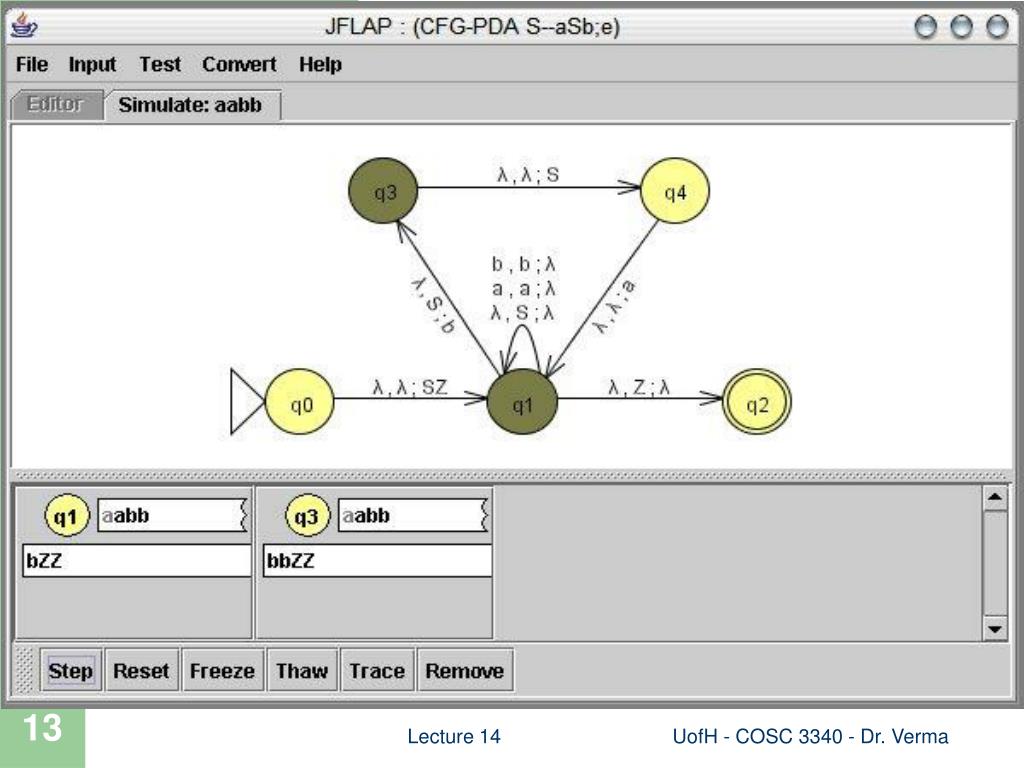Click the λ, λ; S transition label
This screenshot has width=1024, height=768.
pyautogui.click(x=528, y=174)
